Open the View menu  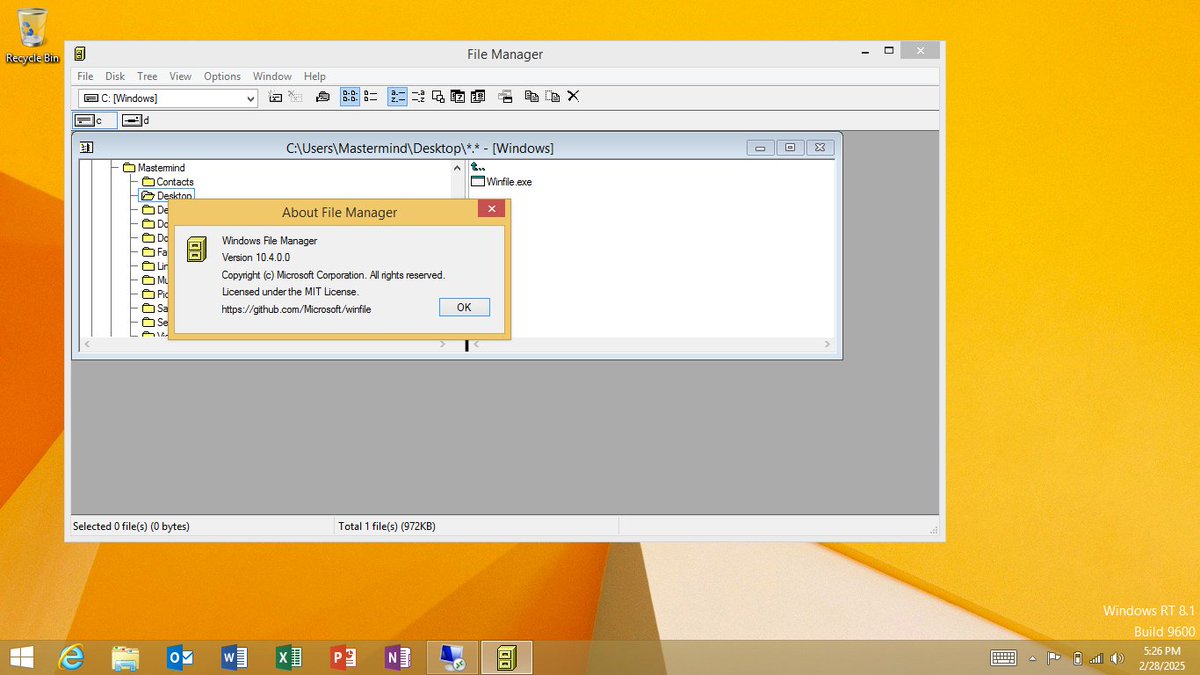point(180,76)
